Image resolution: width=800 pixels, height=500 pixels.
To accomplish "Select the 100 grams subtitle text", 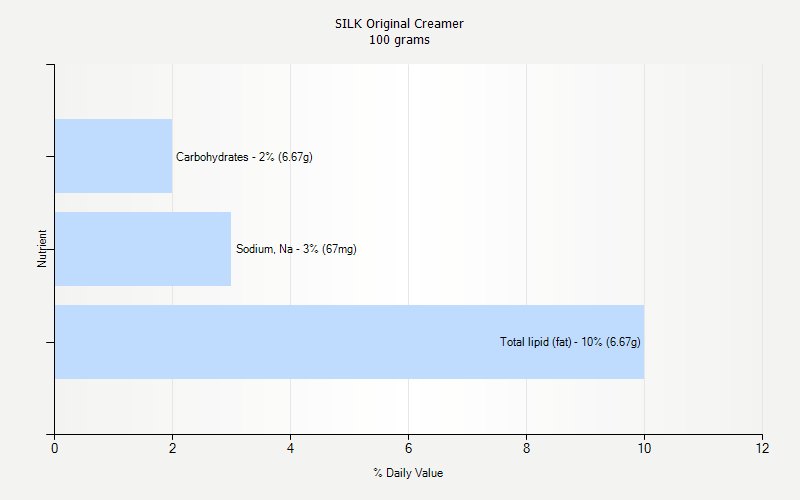I will (399, 40).
